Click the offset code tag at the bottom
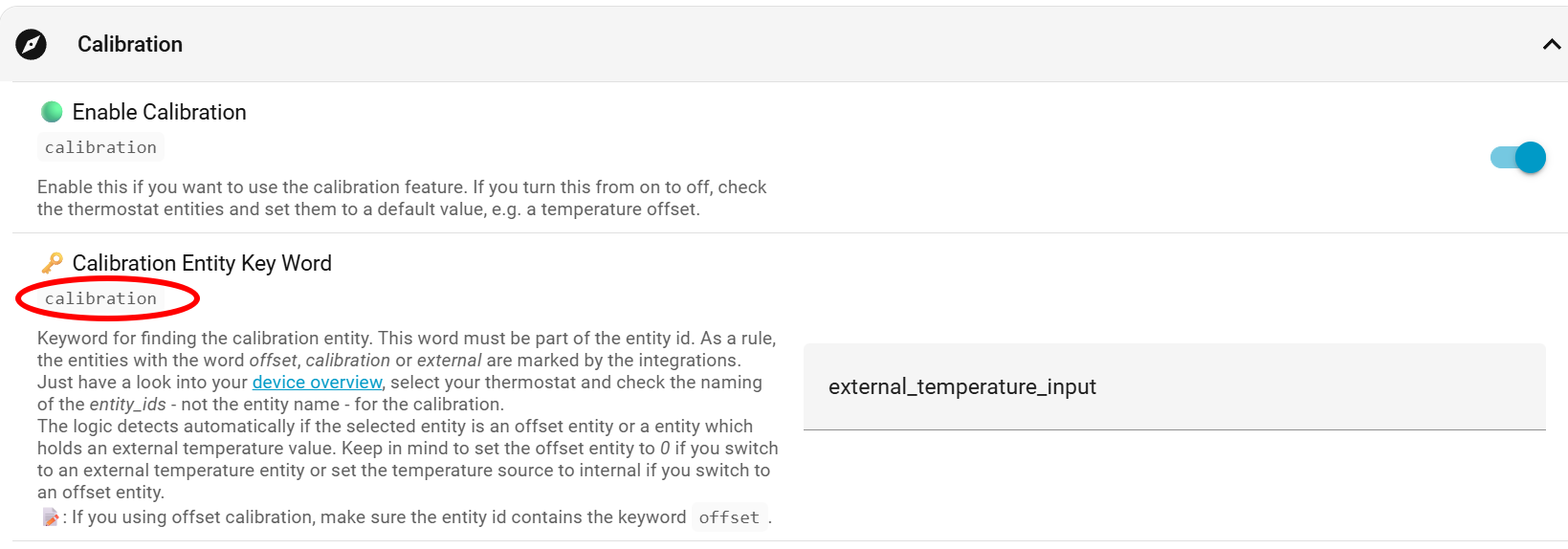Viewport: 1568px width, 549px height. point(729,518)
